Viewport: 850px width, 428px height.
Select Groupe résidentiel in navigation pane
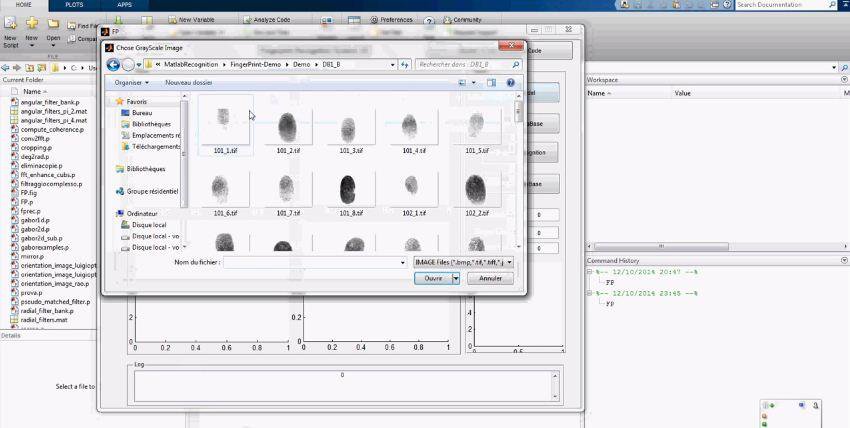click(x=152, y=191)
